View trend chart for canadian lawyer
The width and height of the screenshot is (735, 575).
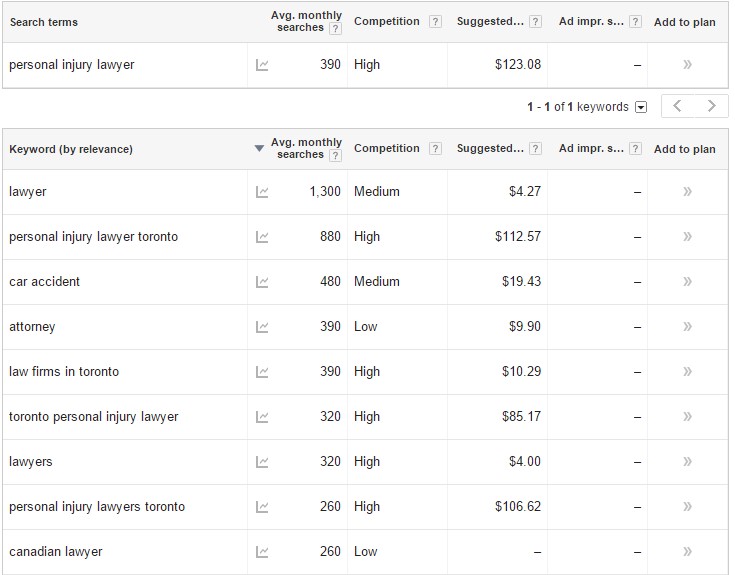click(x=262, y=552)
